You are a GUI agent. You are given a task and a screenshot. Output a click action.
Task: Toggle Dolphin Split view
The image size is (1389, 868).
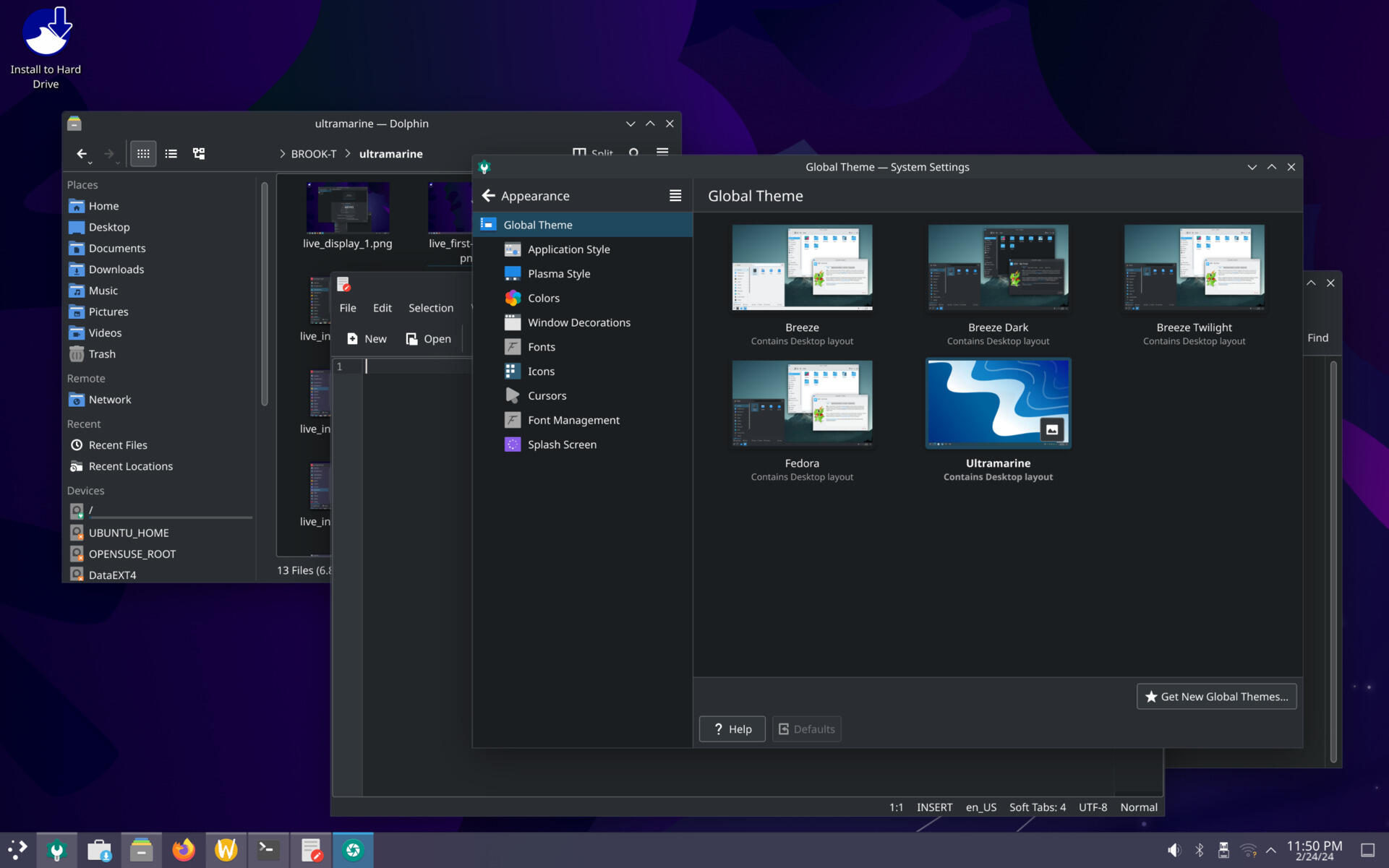(592, 152)
